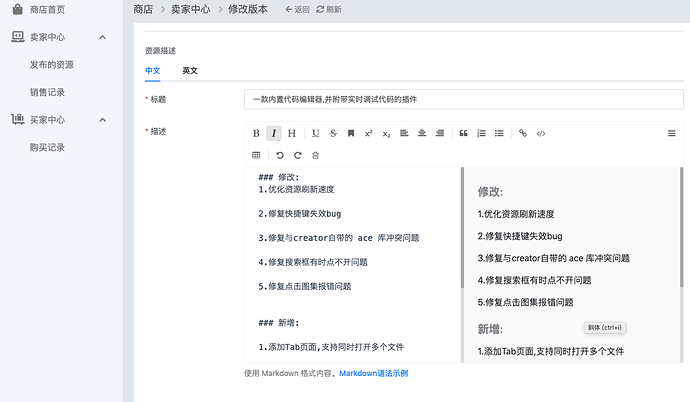The width and height of the screenshot is (690, 402).
Task: Align text right
Action: tap(440, 133)
